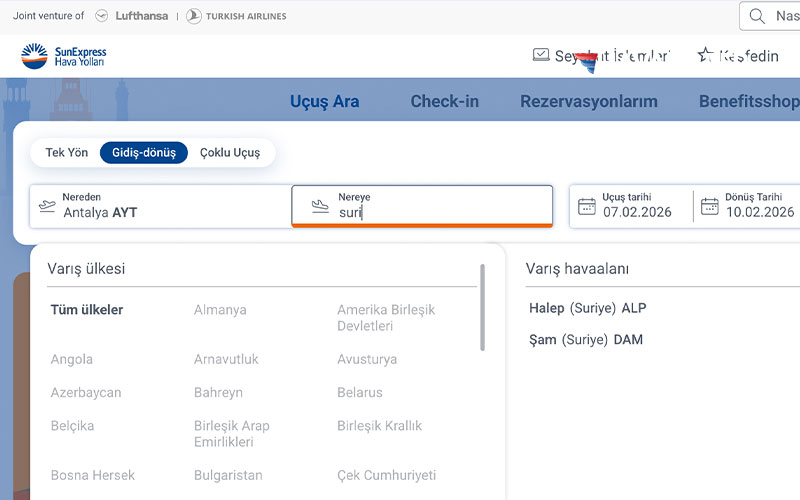This screenshot has height=500, width=800.
Task: Open the Uçuş Ara tab
Action: [324, 101]
